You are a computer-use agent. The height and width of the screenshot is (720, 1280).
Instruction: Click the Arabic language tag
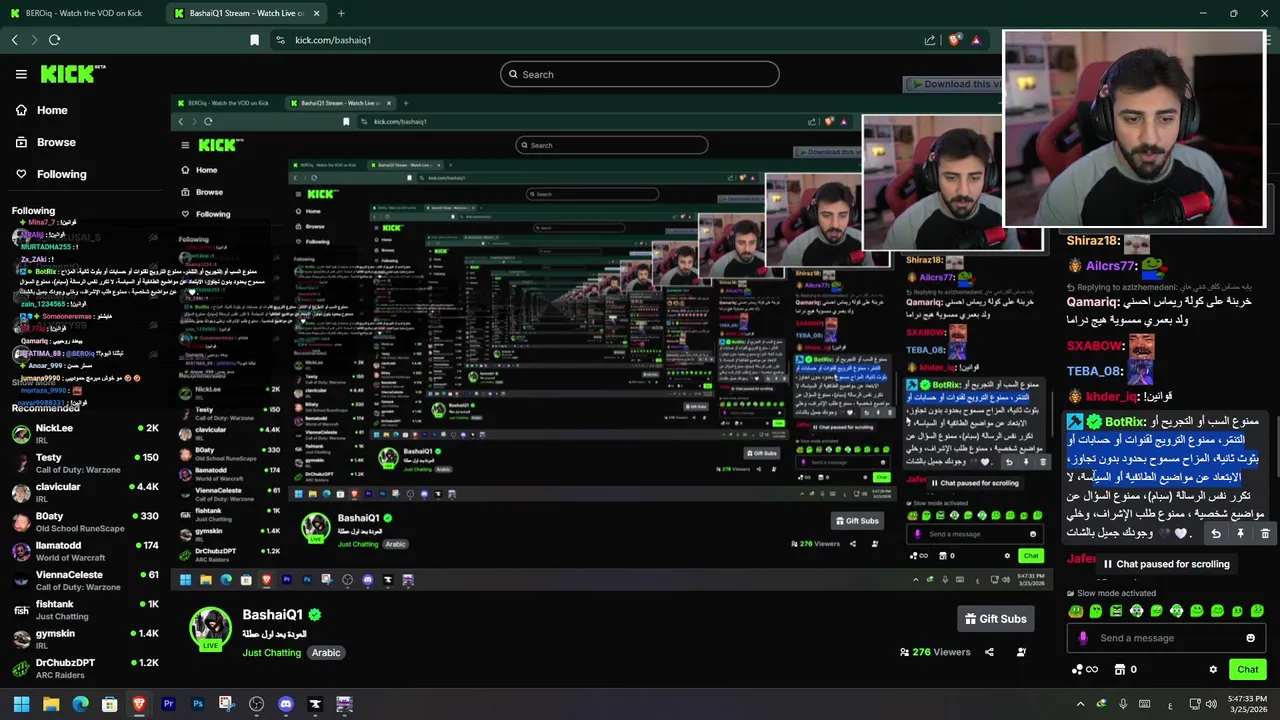point(326,653)
